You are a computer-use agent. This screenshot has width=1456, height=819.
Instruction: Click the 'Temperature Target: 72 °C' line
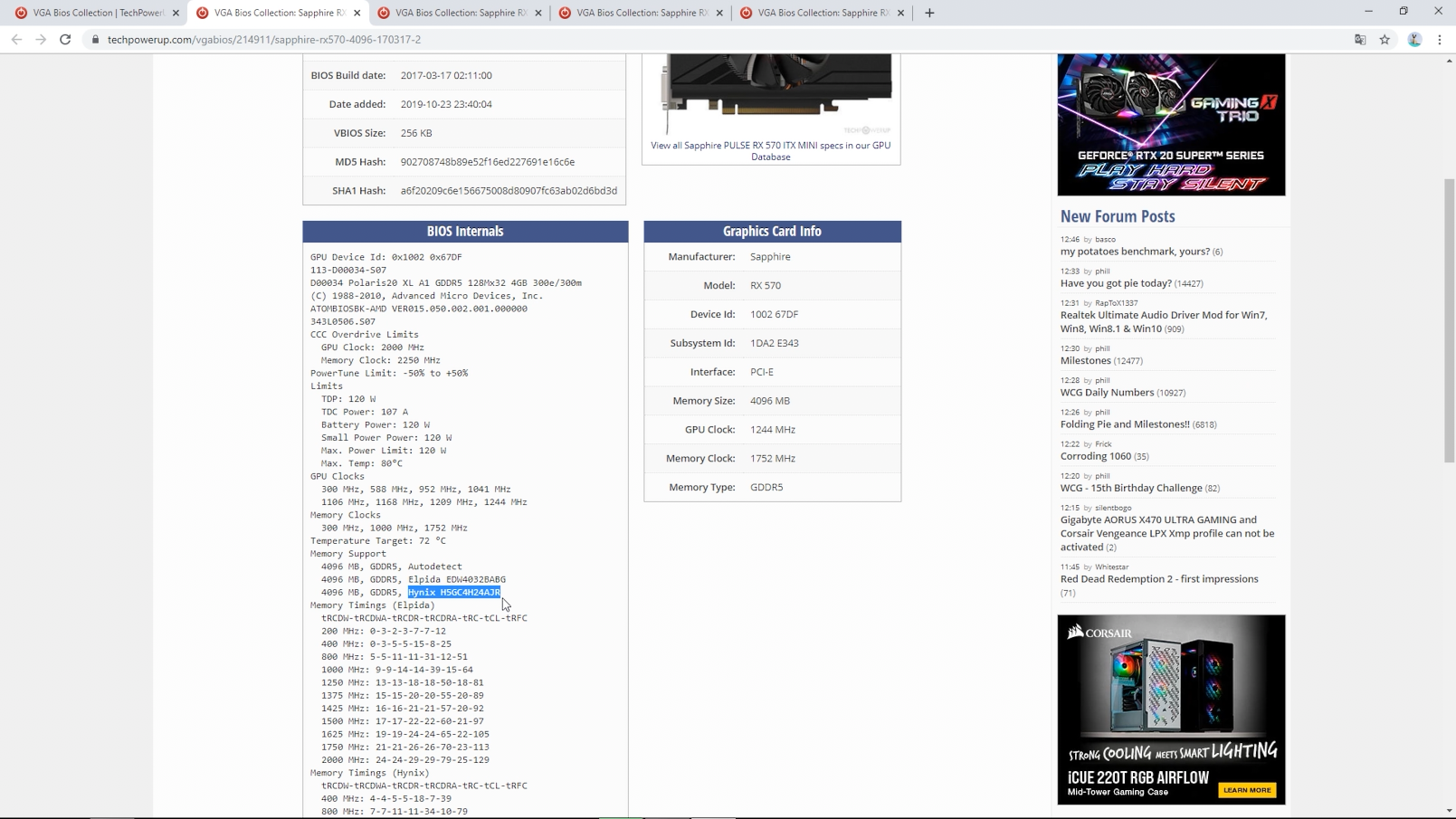coord(378,540)
